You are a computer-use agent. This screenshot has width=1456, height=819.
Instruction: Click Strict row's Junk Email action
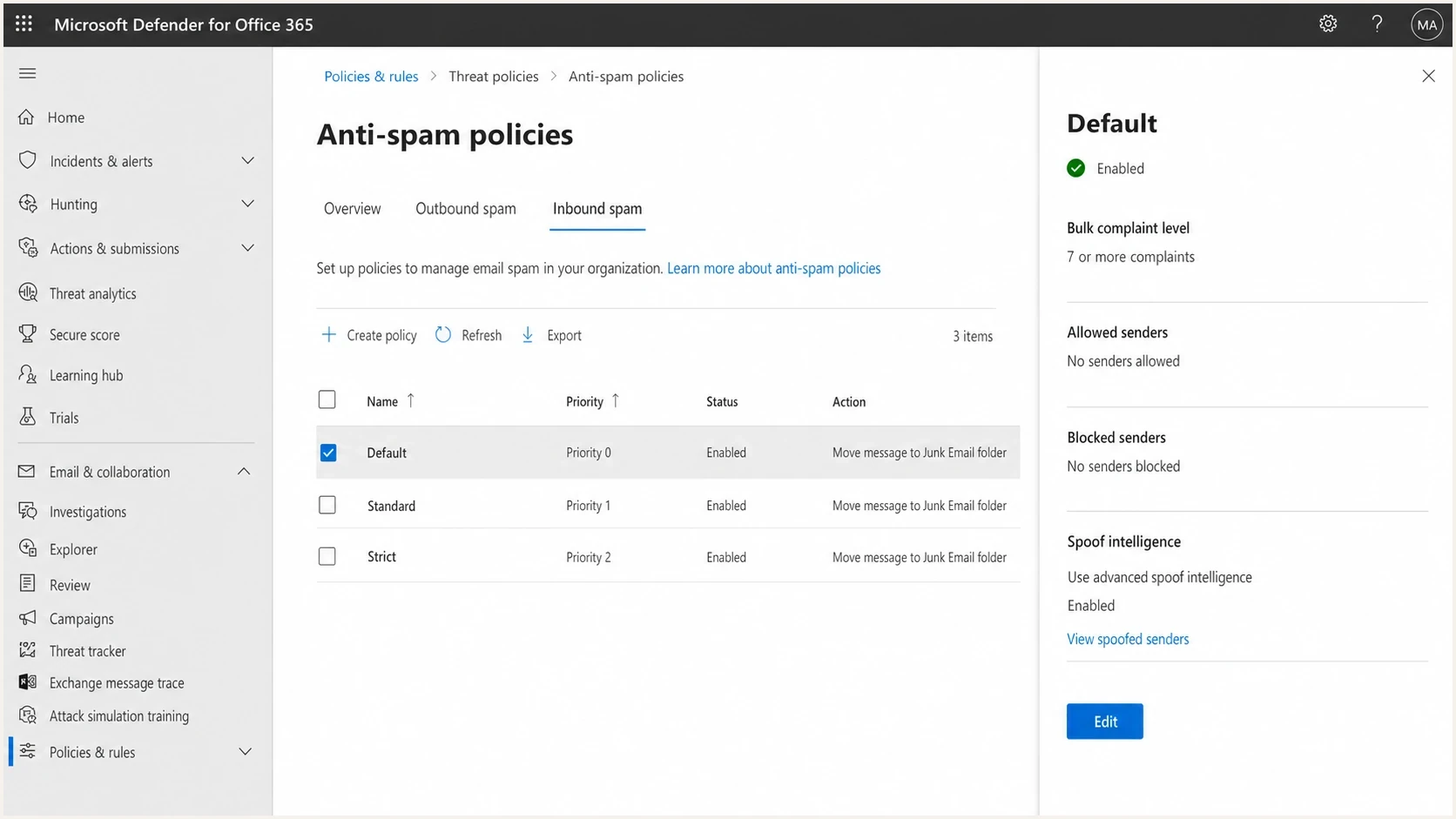pos(920,557)
